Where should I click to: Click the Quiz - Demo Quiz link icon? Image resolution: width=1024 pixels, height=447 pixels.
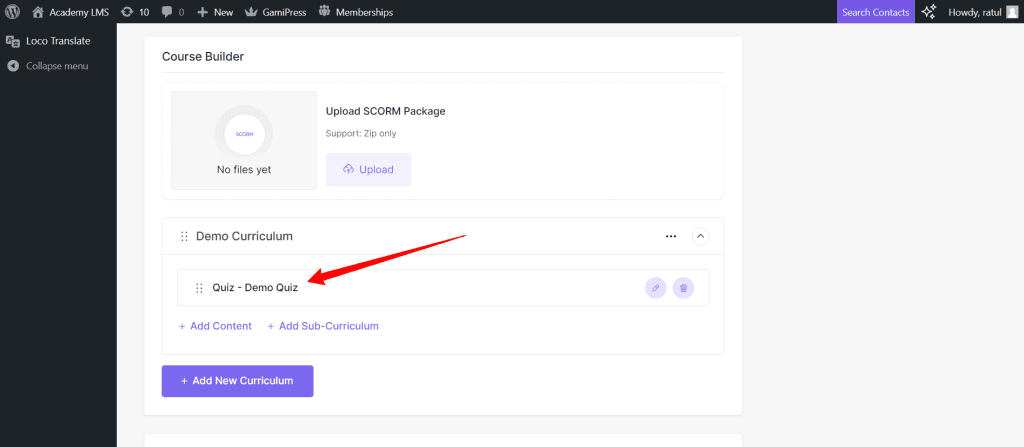(656, 288)
